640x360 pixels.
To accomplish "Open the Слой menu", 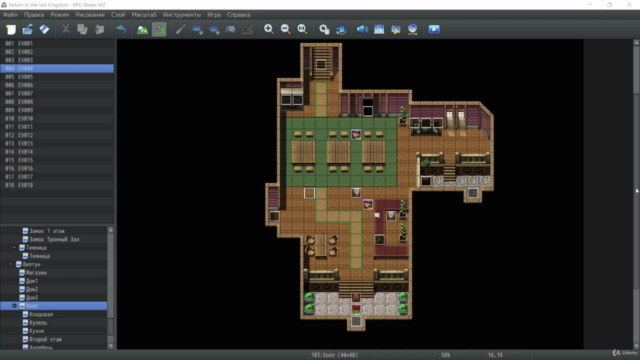I will pos(118,15).
